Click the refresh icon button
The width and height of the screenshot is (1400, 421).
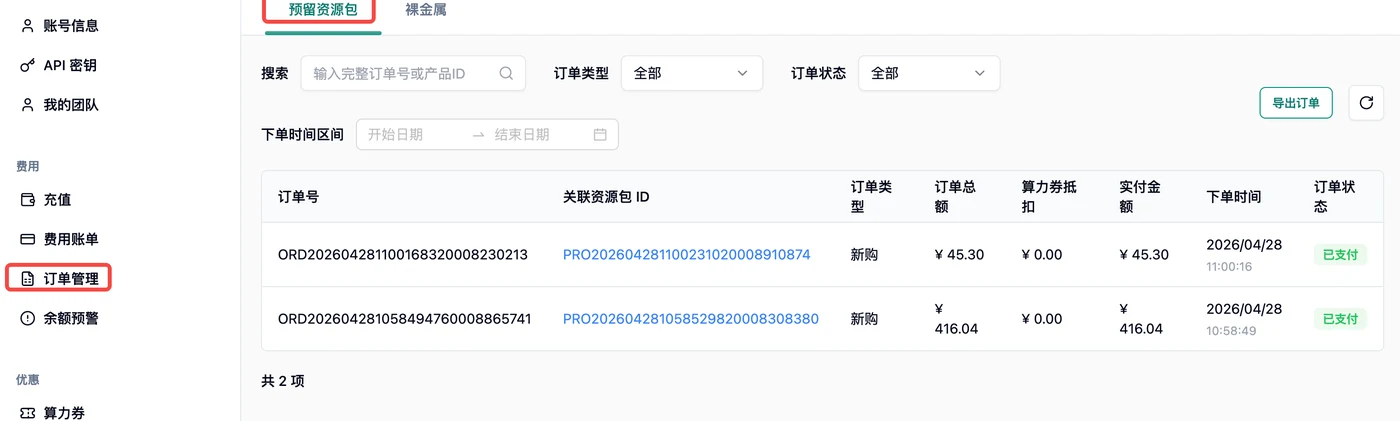(x=1366, y=102)
